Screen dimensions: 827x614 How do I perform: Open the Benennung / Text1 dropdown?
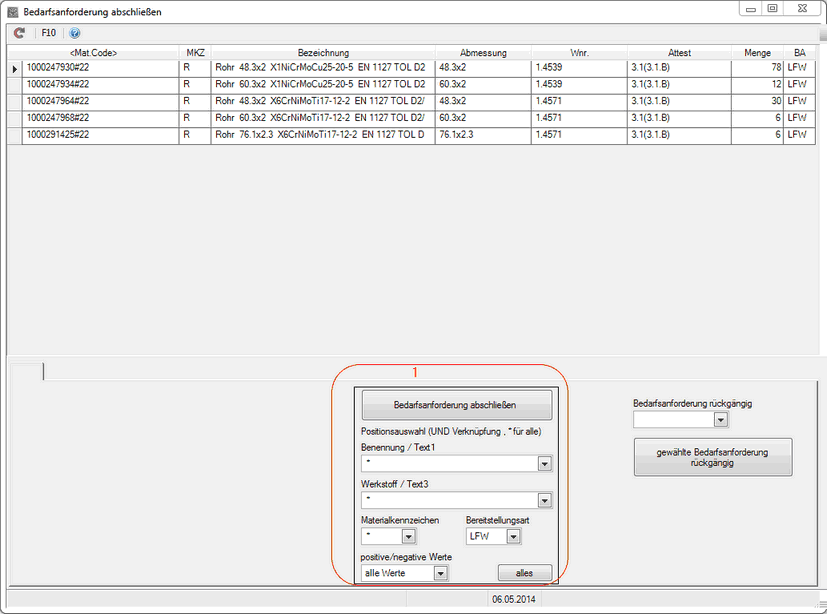[544, 464]
